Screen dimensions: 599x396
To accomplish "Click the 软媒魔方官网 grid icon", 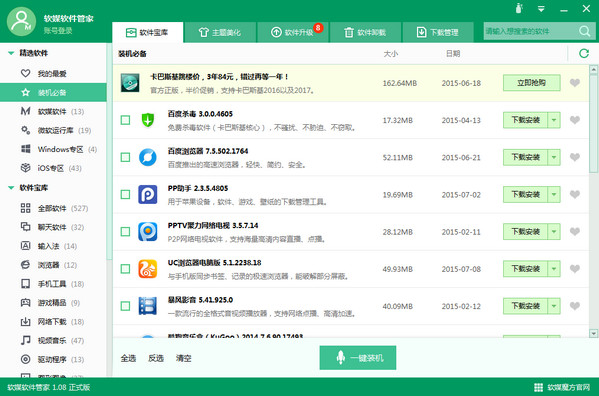I will click(x=538, y=387).
